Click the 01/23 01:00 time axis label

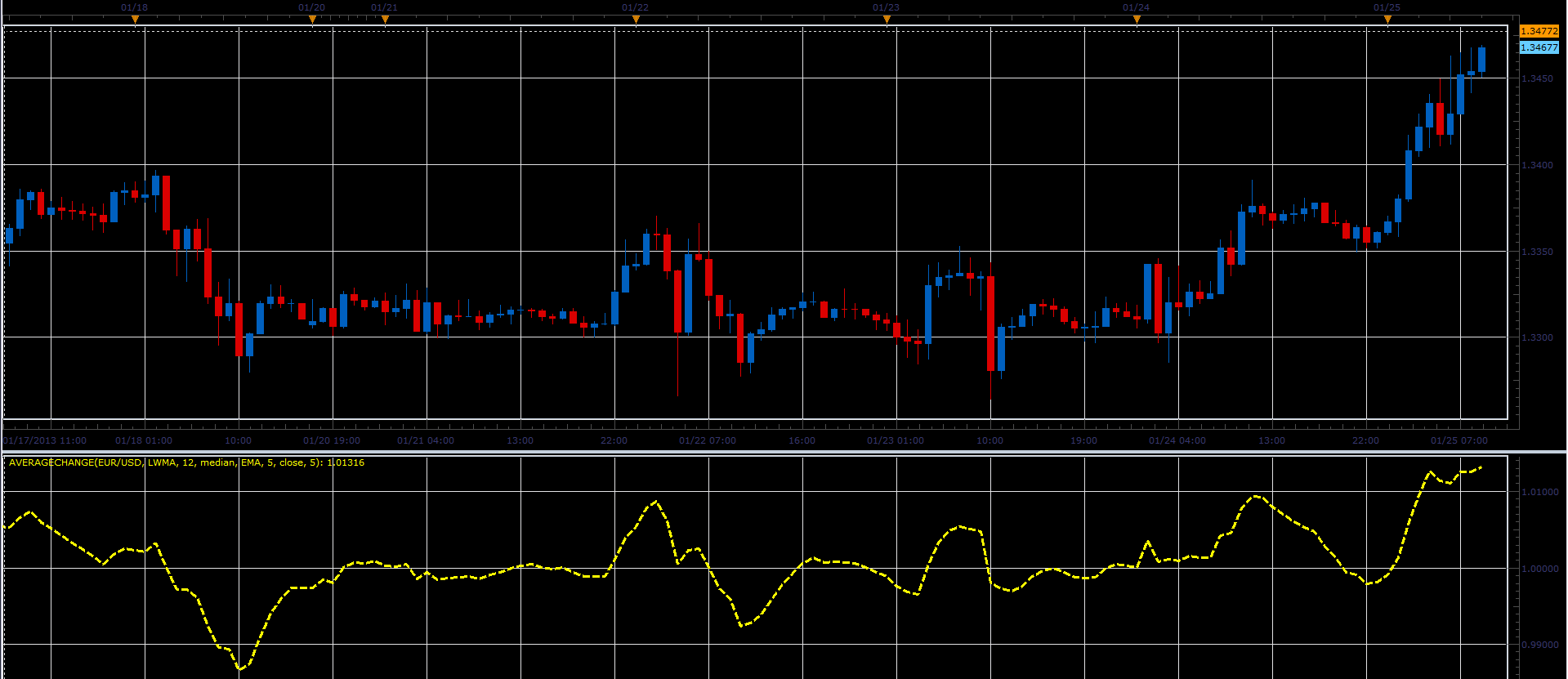coord(896,440)
